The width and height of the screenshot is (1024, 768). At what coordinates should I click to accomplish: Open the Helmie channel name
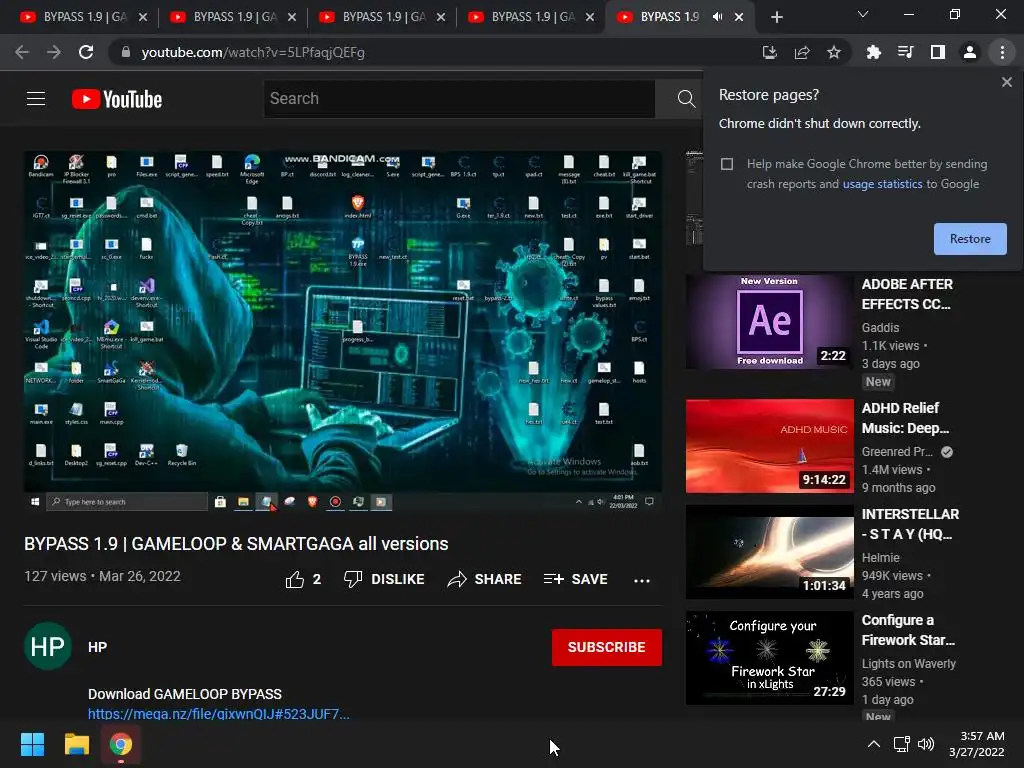880,558
